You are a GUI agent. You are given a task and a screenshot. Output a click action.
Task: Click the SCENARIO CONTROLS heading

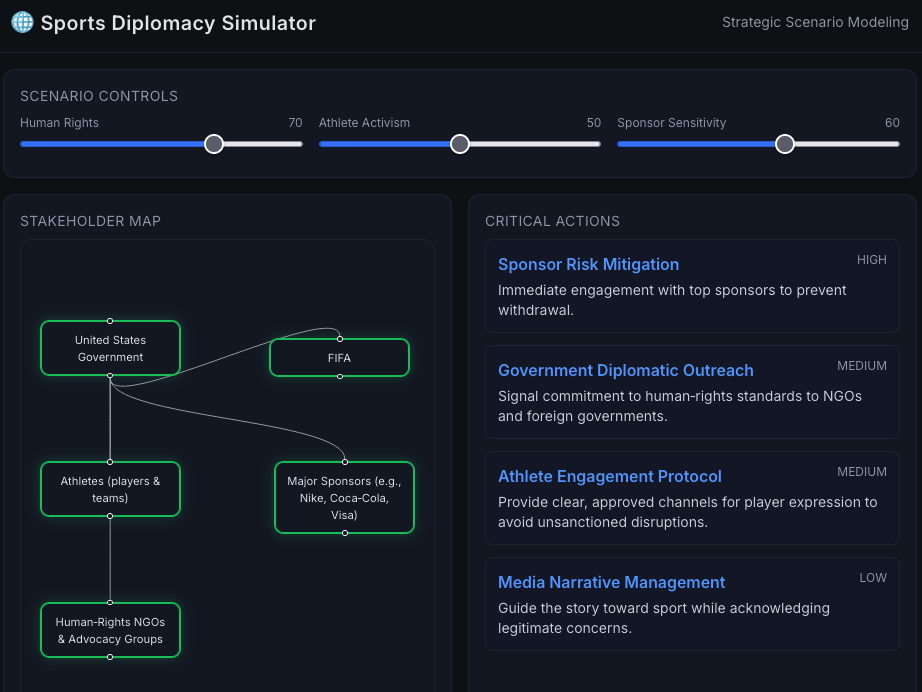coord(99,96)
